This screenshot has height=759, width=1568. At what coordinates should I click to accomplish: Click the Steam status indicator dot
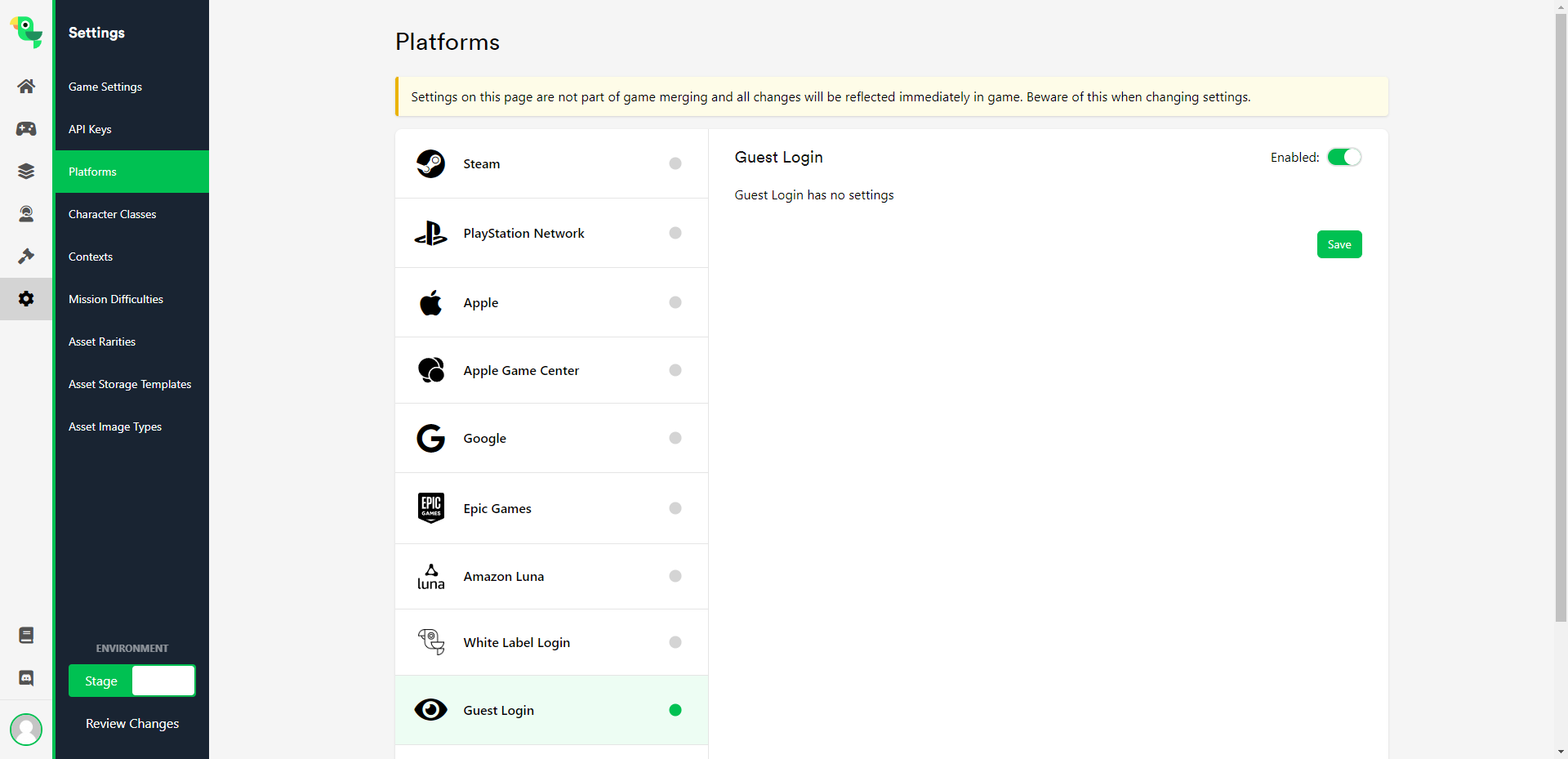[x=675, y=163]
